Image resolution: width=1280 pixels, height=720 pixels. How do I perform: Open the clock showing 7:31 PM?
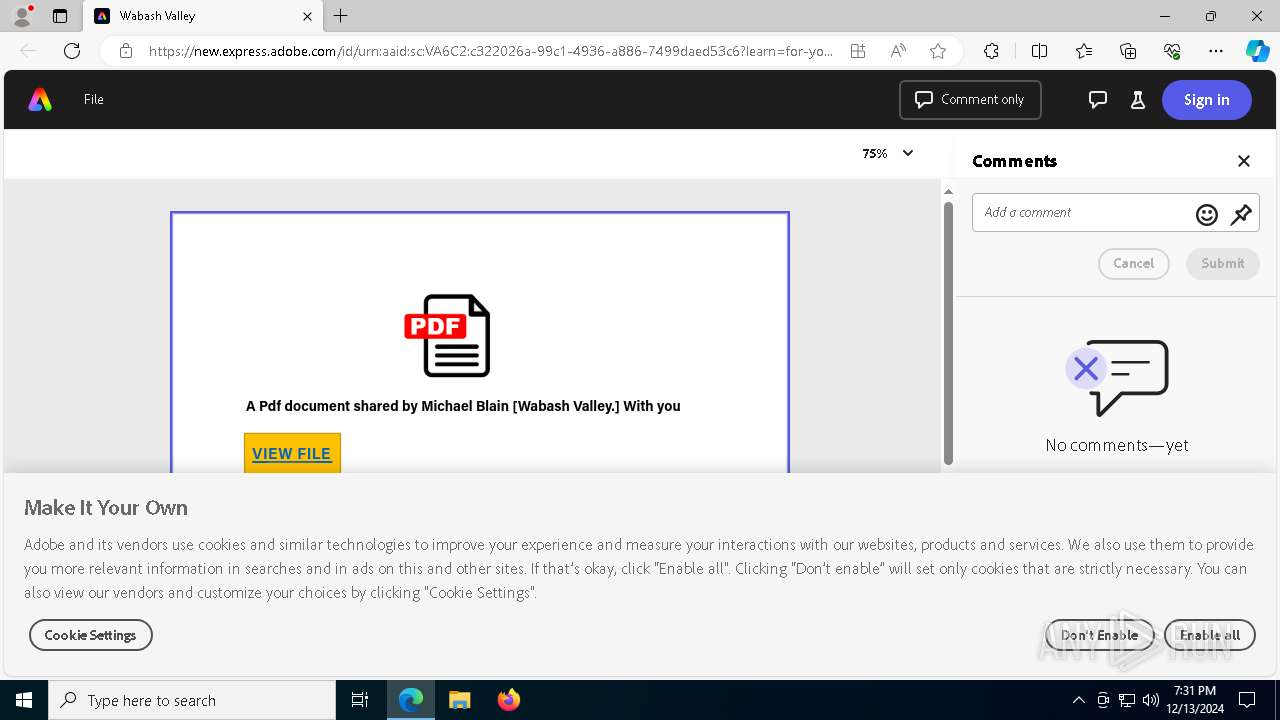tap(1195, 700)
